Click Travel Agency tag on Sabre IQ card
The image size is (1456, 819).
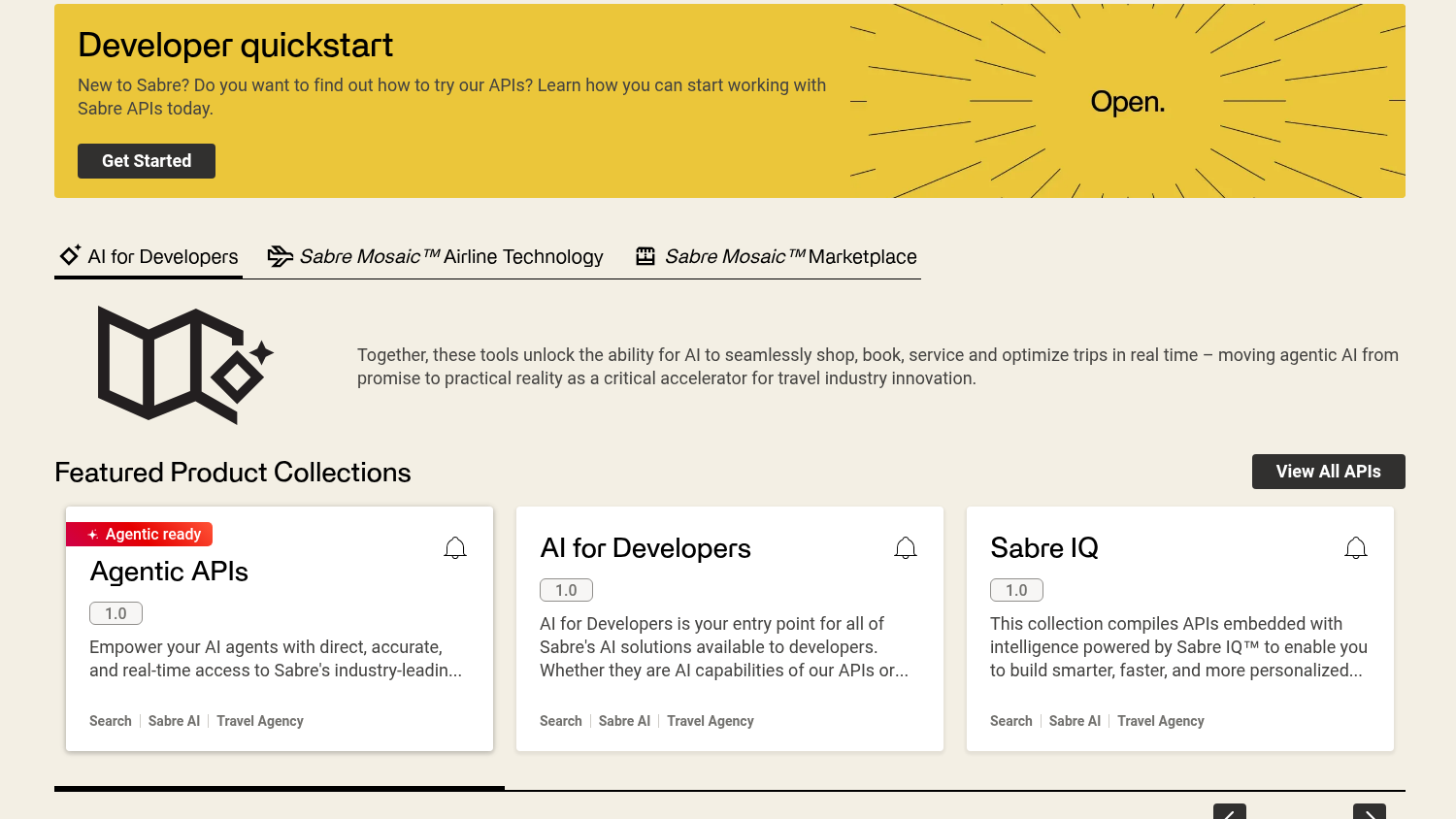(x=1161, y=721)
